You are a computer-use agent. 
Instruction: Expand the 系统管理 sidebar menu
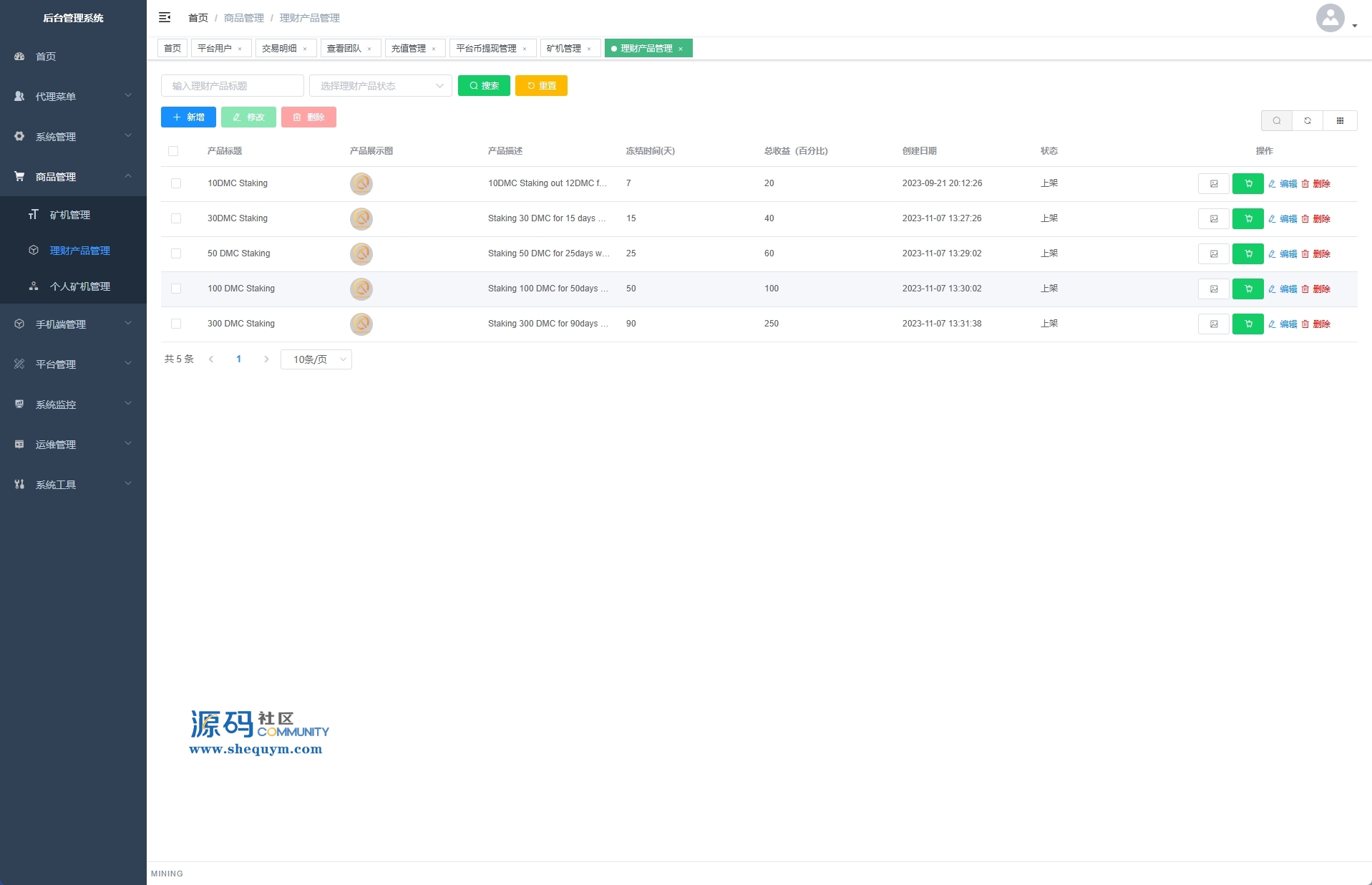(x=73, y=137)
